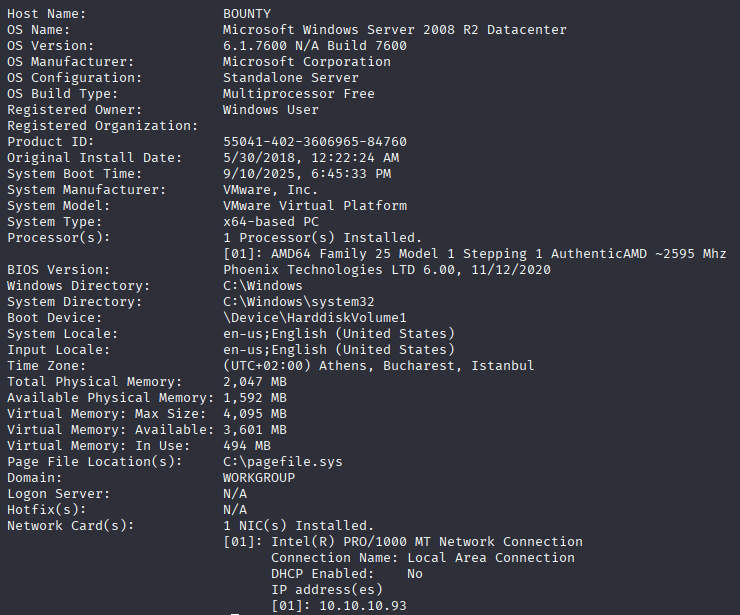
Task: Click the AMD64 processor description line
Action: pos(475,254)
